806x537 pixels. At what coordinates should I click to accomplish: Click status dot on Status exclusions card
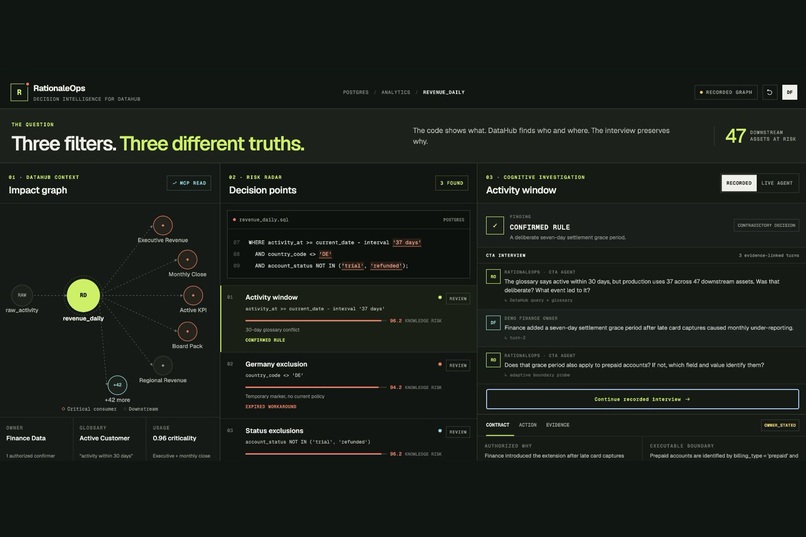pos(439,431)
